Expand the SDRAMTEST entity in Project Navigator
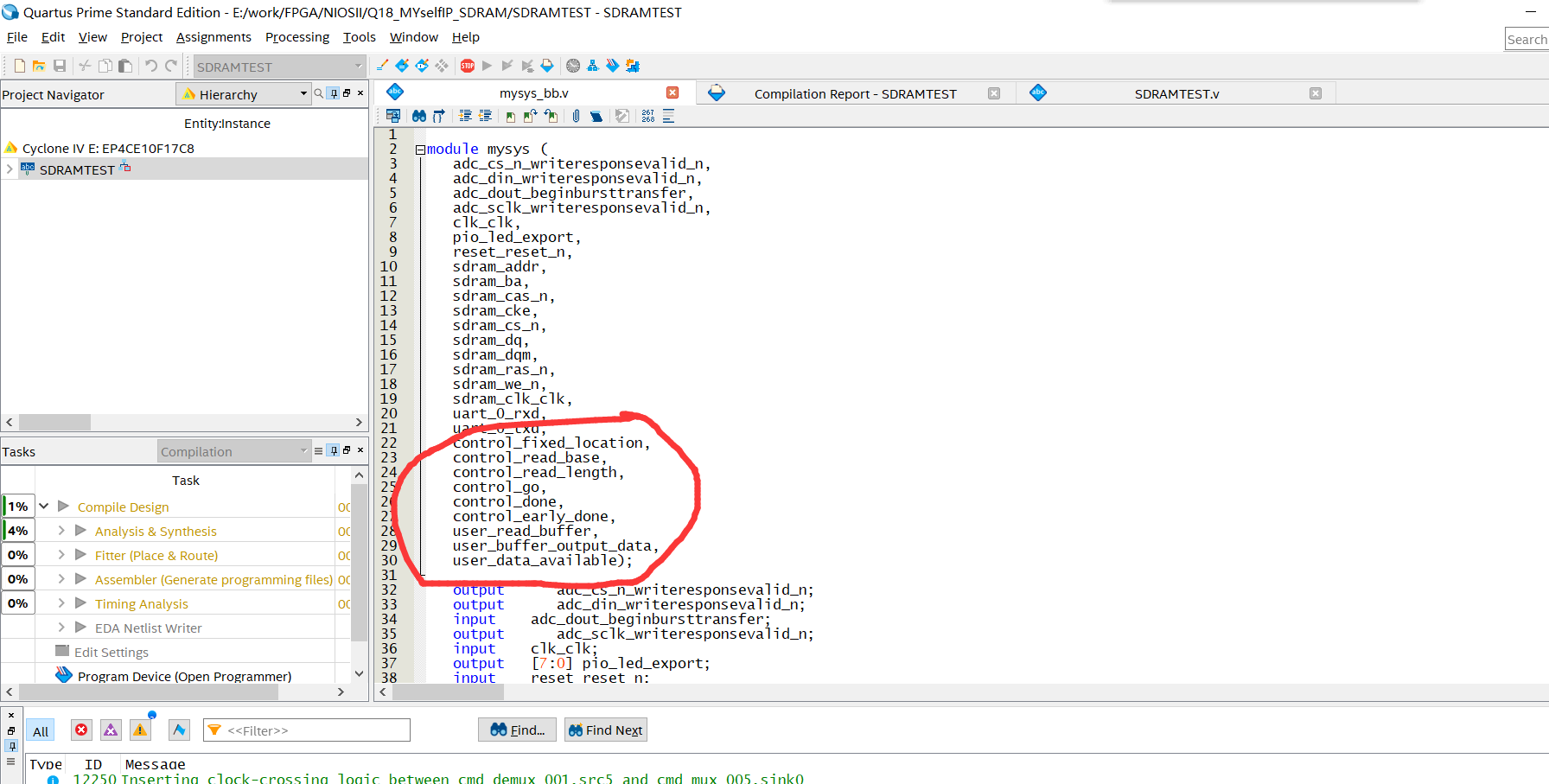Screen dimensions: 1549x784 click(10, 169)
